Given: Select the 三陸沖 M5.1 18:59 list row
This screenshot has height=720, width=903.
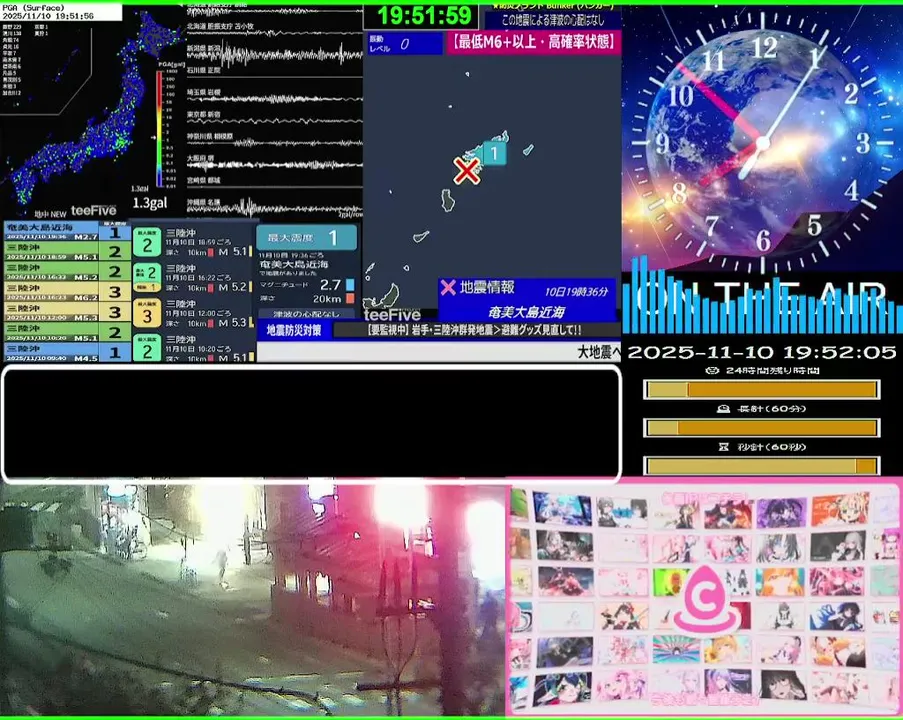Looking at the screenshot, I should pos(67,251).
